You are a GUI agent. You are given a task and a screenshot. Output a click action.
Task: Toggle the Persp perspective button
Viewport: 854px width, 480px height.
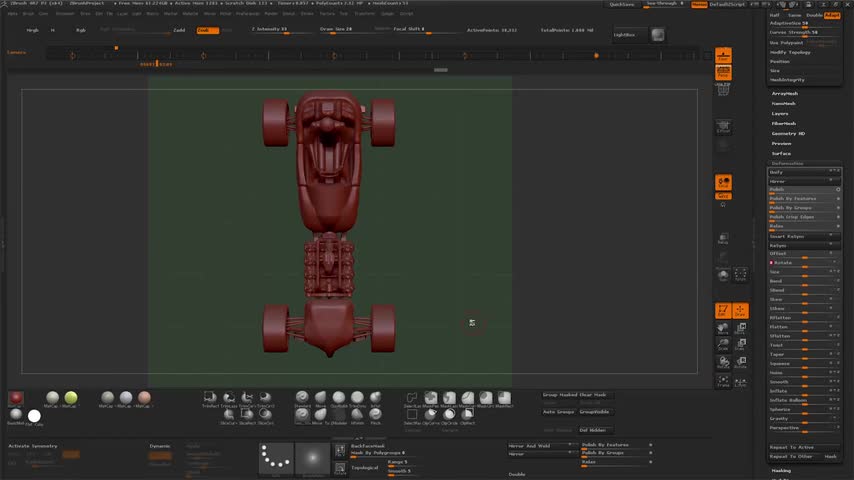pos(723,57)
